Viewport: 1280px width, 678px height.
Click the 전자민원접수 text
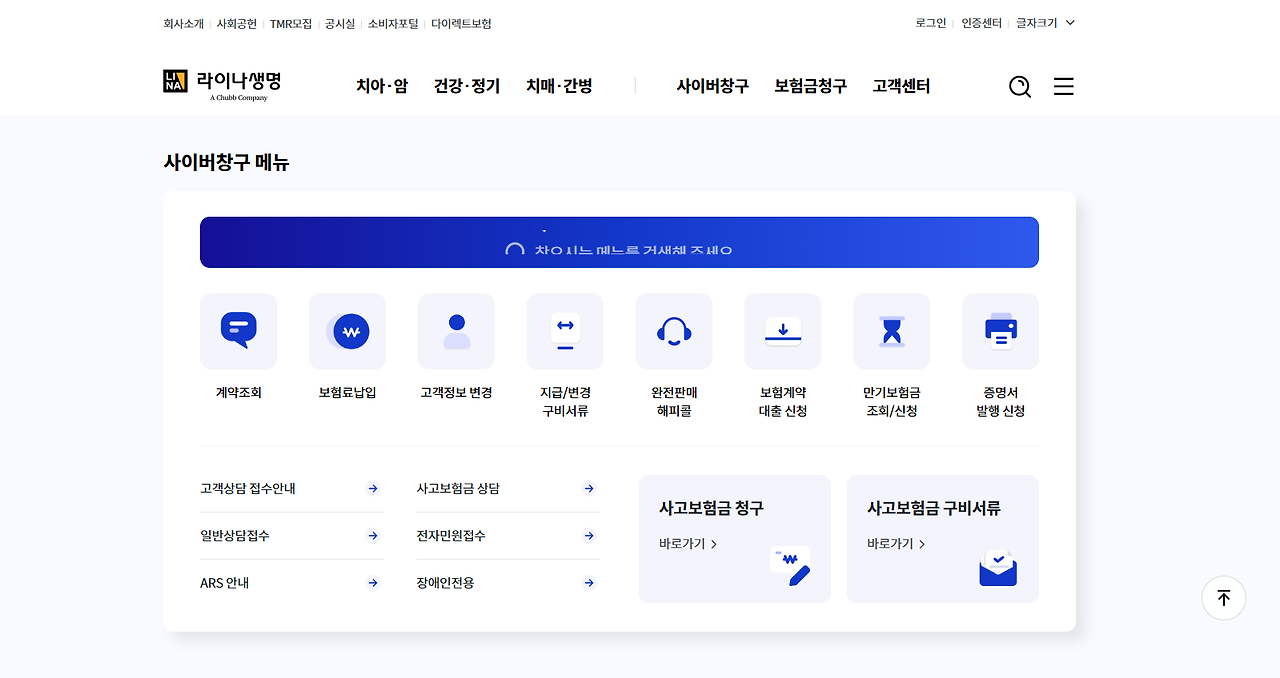pos(451,536)
